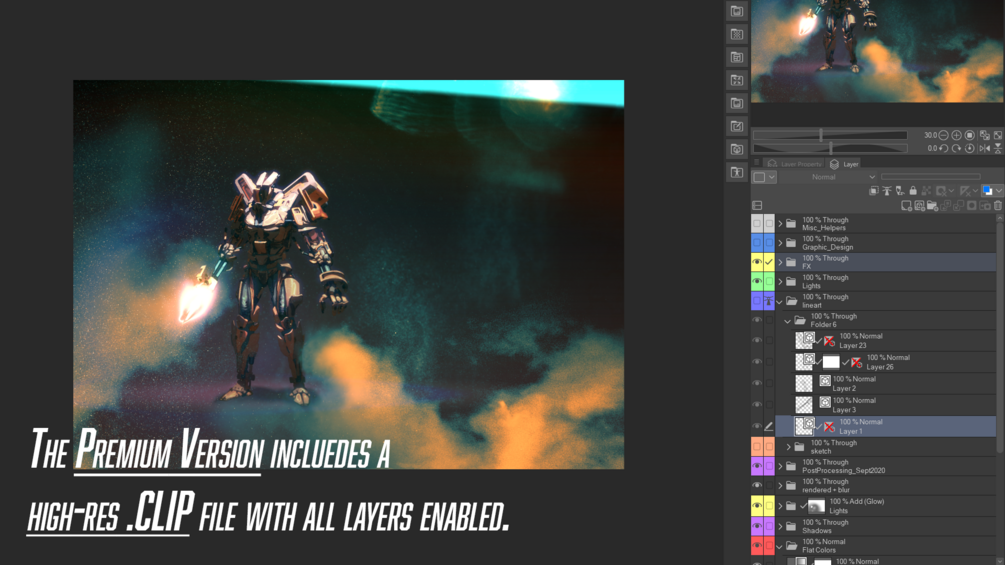
Task: Click bottom figure icon in vertical dock
Action: [737, 172]
